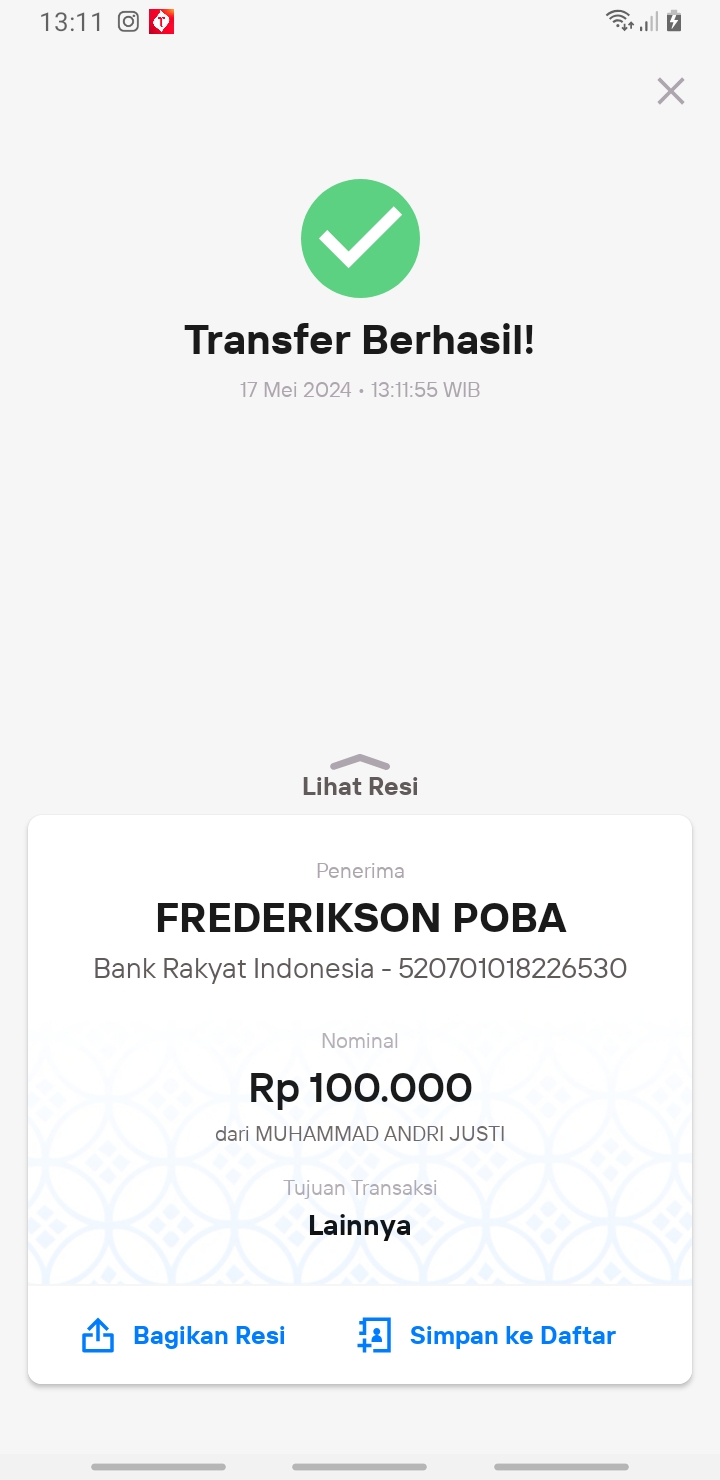Share receipt with Bagikan Resi
Screen dimensions: 720x1480
pos(209,1336)
